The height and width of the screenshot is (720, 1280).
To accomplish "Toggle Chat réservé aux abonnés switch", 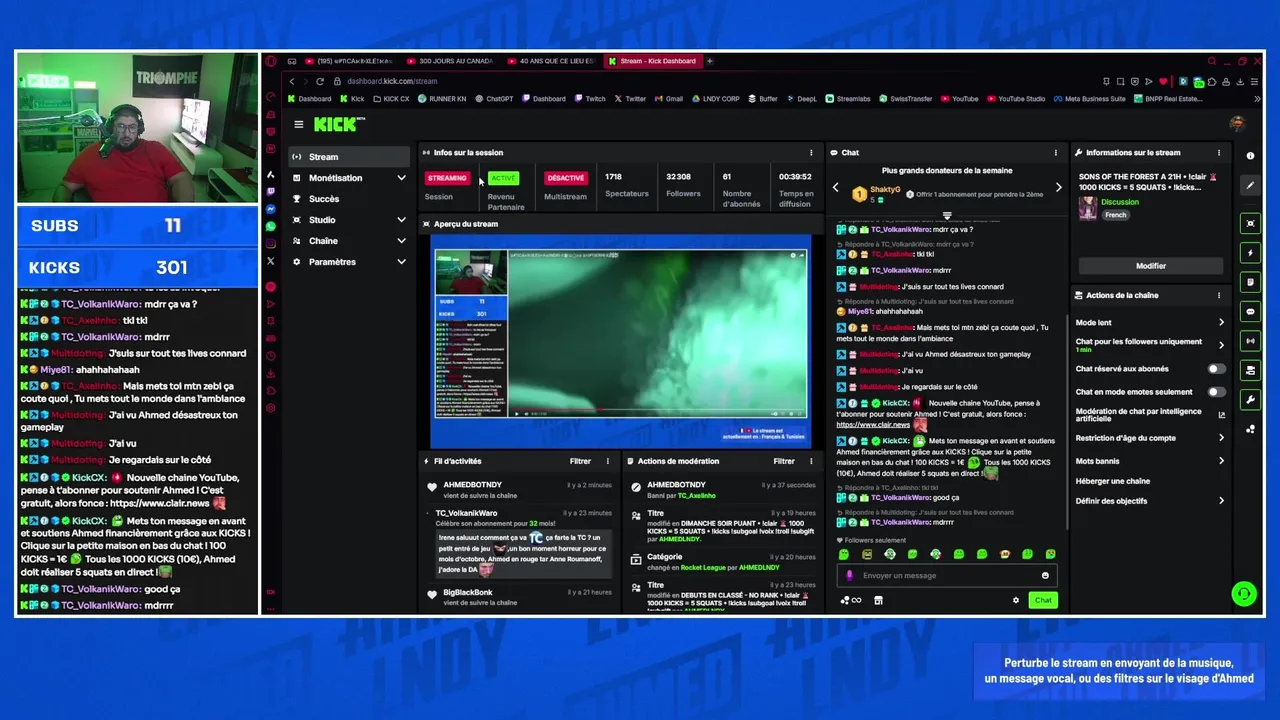I will 1215,368.
